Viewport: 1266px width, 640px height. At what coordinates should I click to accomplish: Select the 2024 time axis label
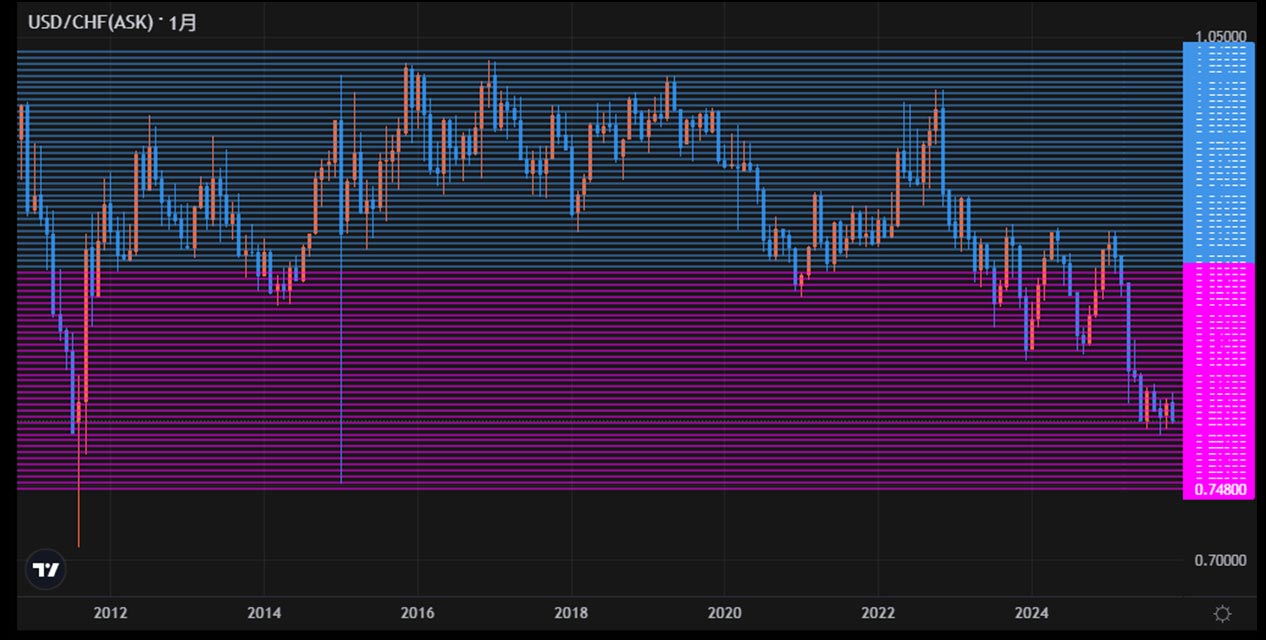point(1031,612)
